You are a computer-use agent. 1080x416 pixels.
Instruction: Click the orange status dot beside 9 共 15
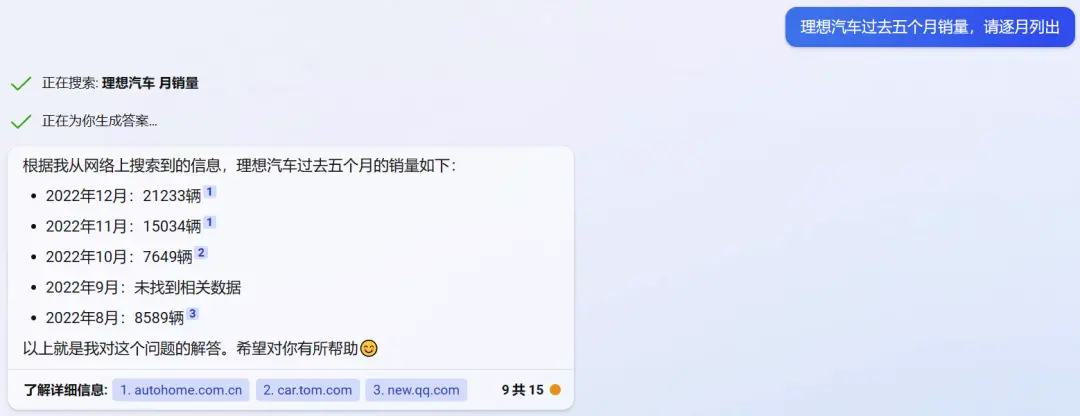point(555,390)
